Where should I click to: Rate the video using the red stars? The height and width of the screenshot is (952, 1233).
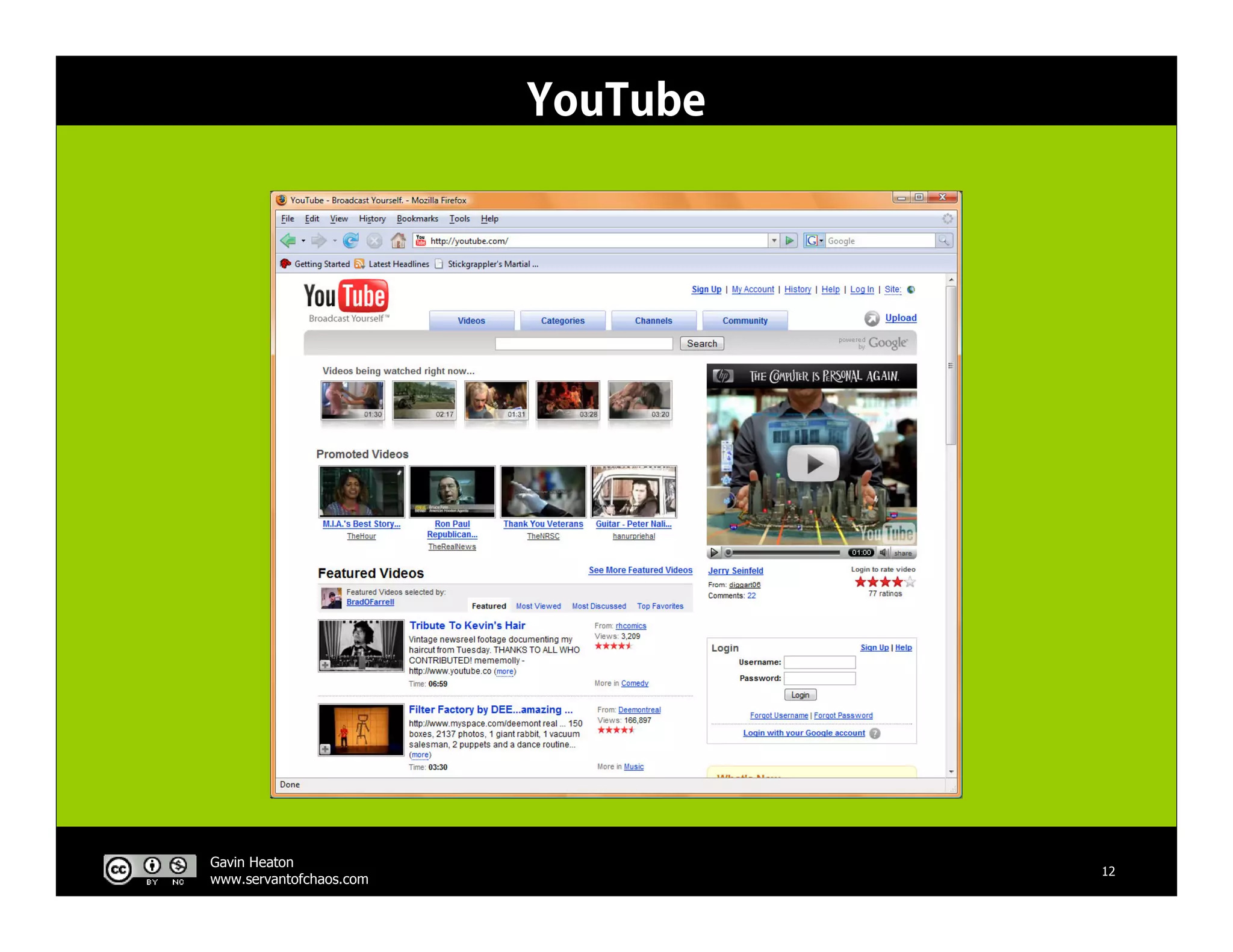click(x=885, y=582)
